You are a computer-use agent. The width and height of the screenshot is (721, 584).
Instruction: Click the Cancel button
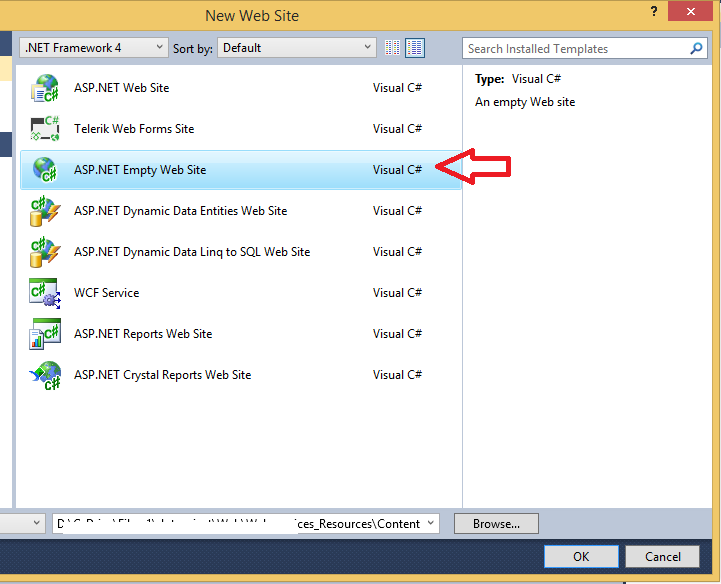(x=663, y=556)
